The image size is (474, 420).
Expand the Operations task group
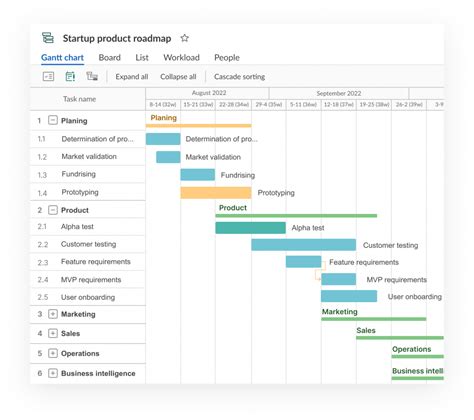click(53, 353)
